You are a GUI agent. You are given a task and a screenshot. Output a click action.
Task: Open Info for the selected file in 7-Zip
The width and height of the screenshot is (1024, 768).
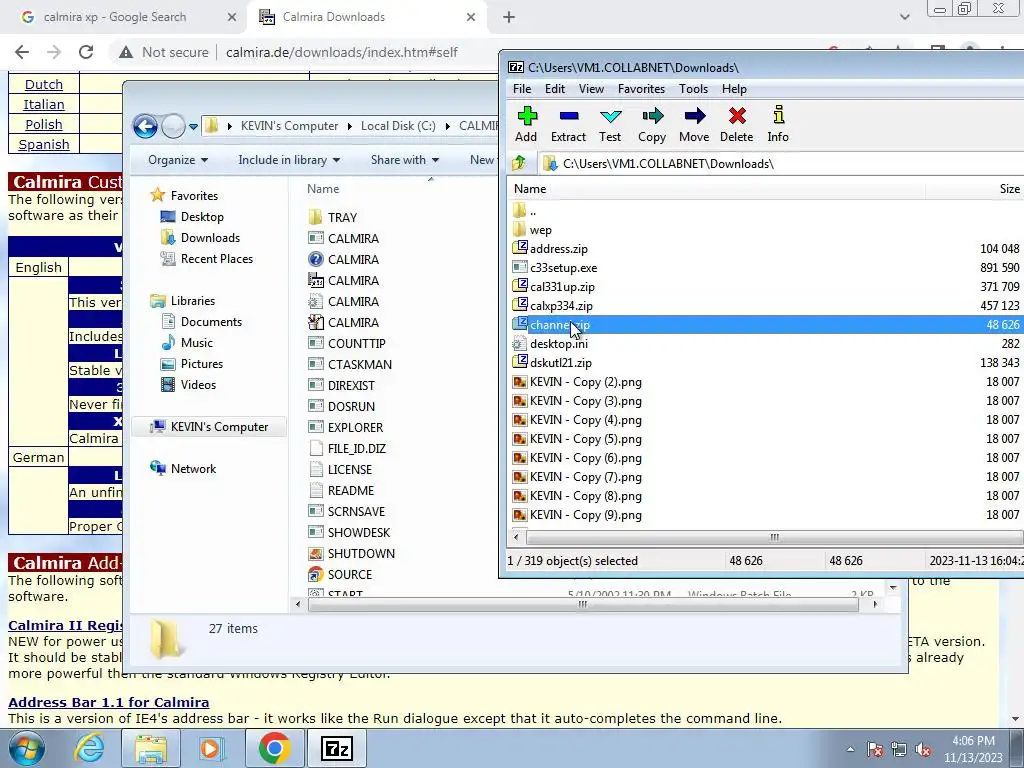[x=778, y=124]
